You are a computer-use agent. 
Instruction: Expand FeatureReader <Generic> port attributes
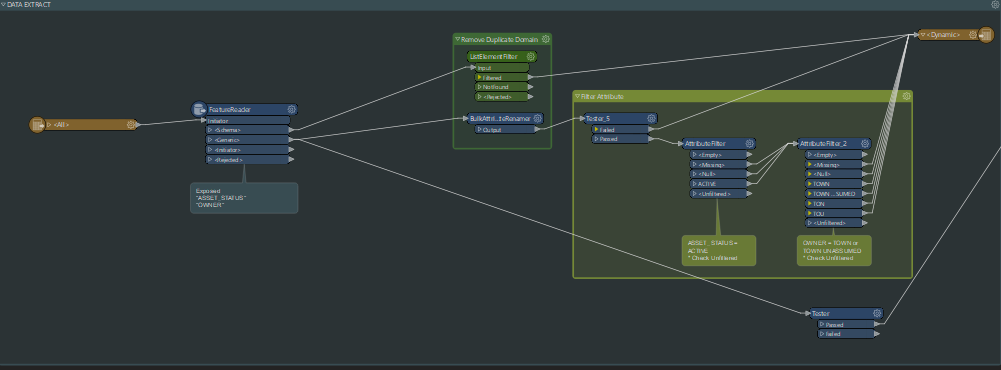(x=210, y=140)
